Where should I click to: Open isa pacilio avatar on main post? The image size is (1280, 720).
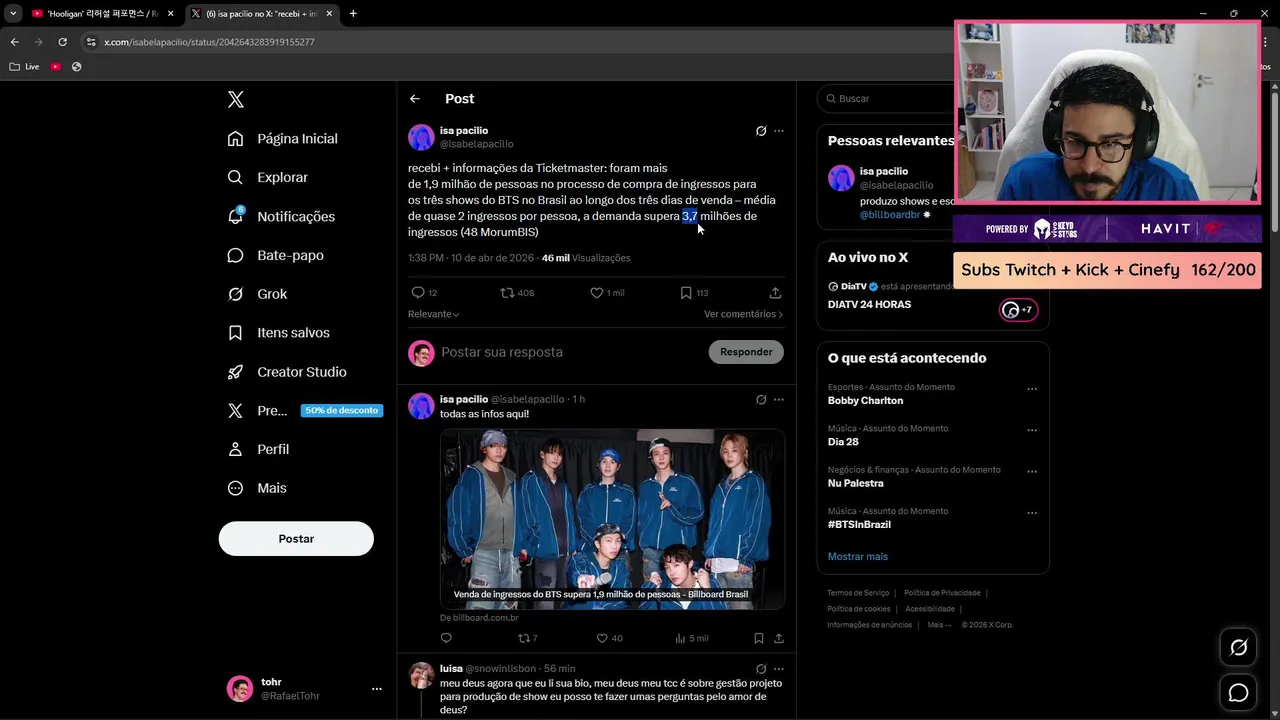click(421, 137)
